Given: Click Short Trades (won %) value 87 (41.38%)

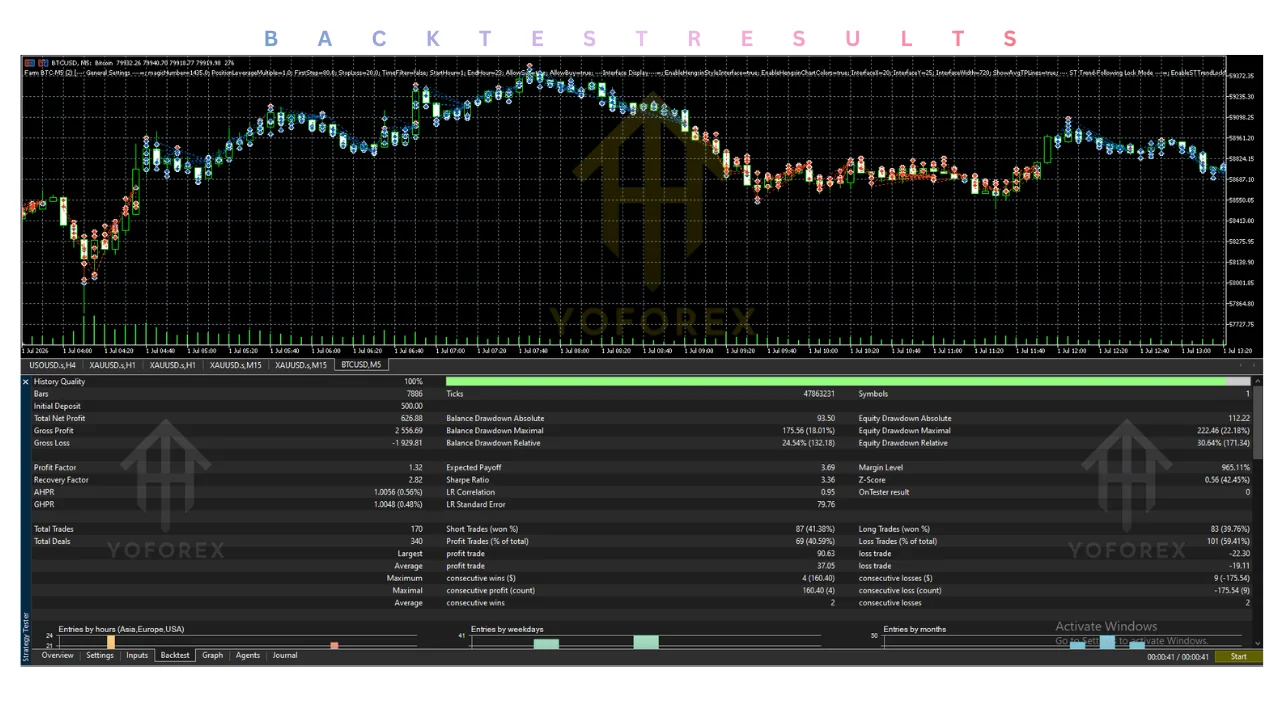Looking at the screenshot, I should coord(815,529).
